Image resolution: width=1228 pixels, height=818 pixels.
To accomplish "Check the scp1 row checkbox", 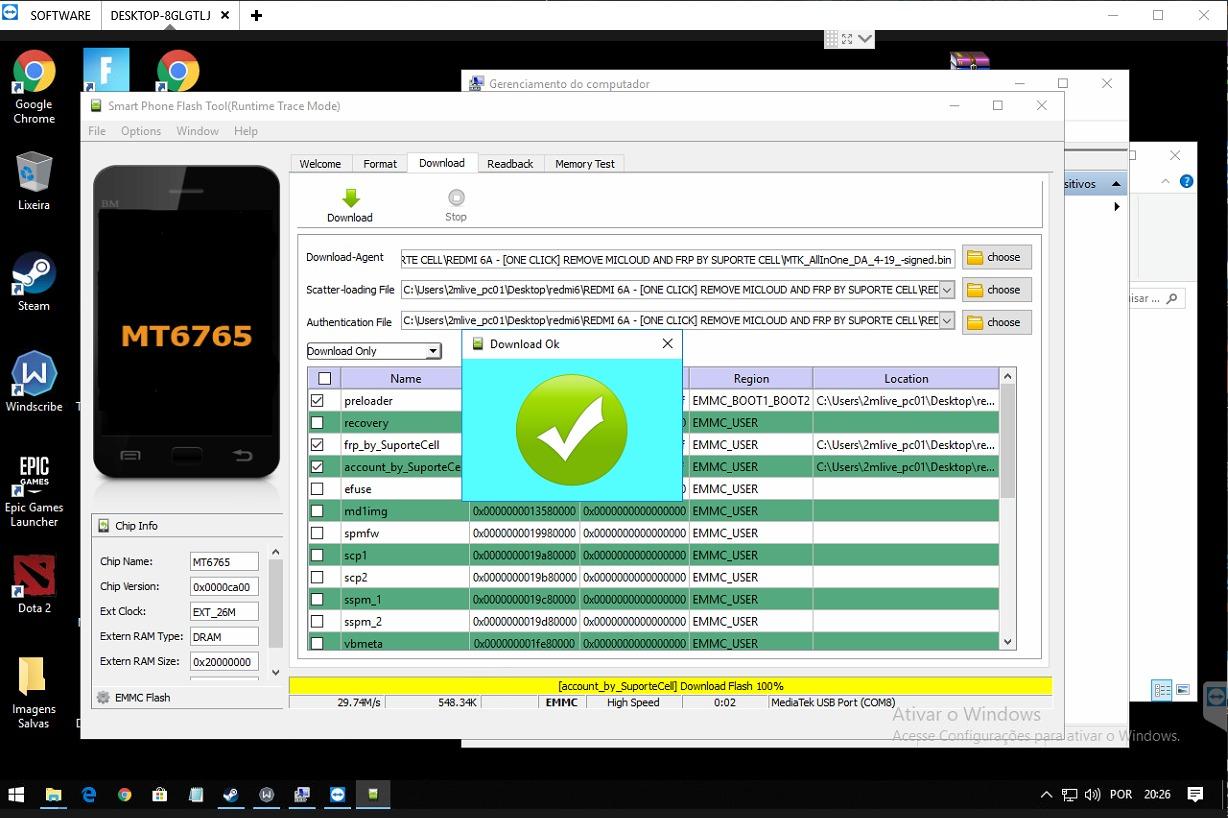I will pyautogui.click(x=317, y=555).
